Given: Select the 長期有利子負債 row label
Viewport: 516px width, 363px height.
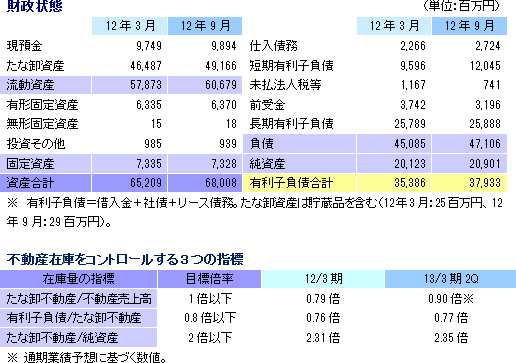Looking at the screenshot, I should (291, 124).
